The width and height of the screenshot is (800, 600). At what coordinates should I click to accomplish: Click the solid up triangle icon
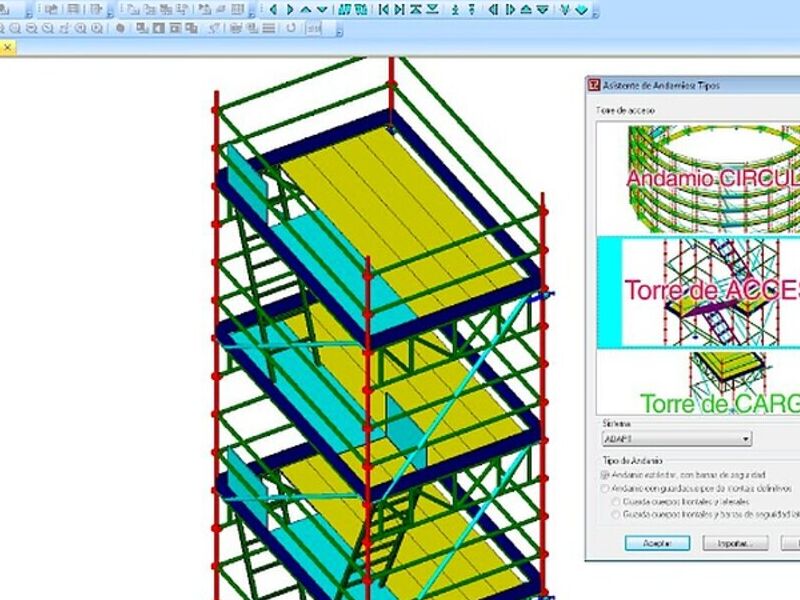[526, 9]
